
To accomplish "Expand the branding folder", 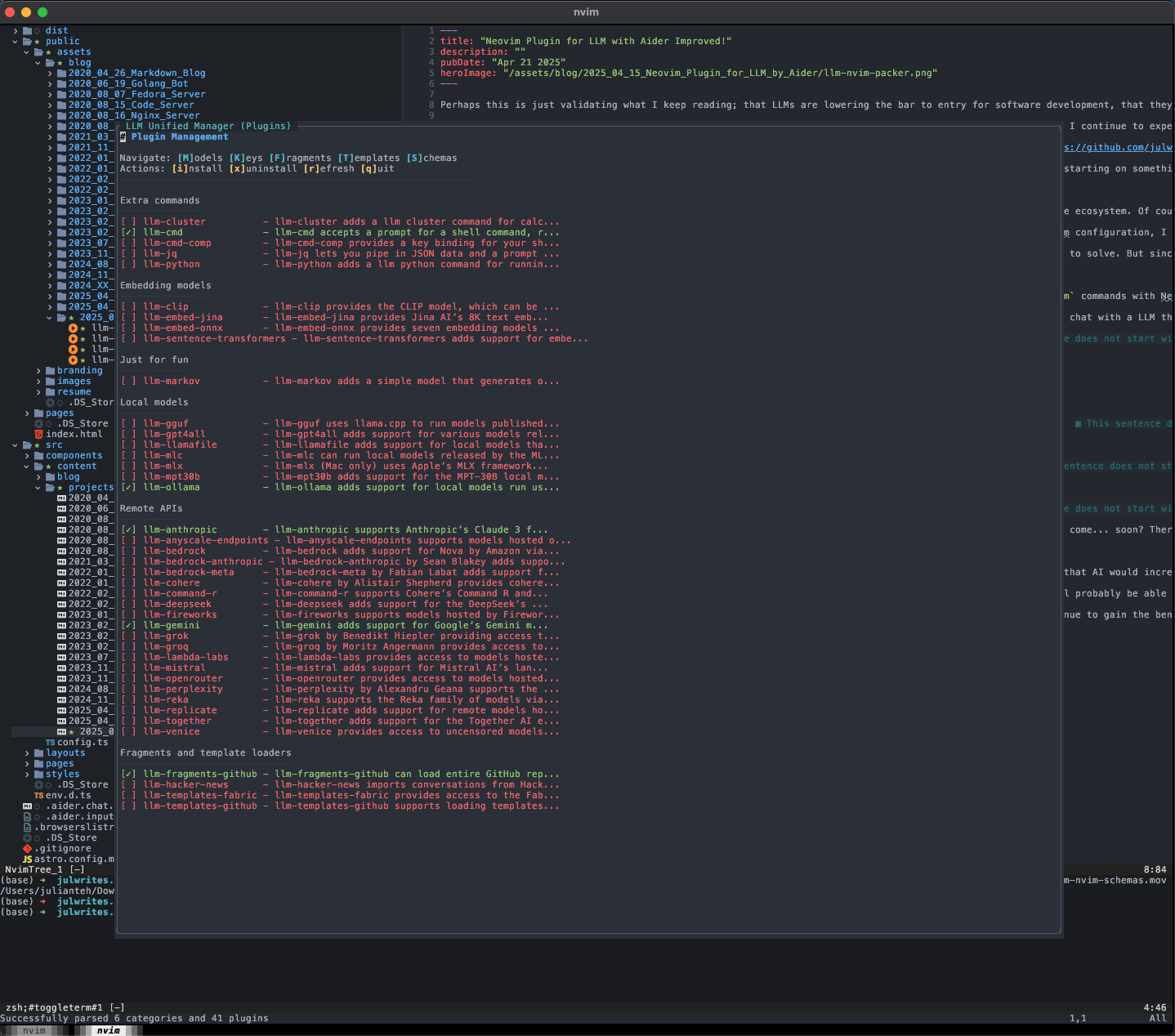I will coord(38,370).
